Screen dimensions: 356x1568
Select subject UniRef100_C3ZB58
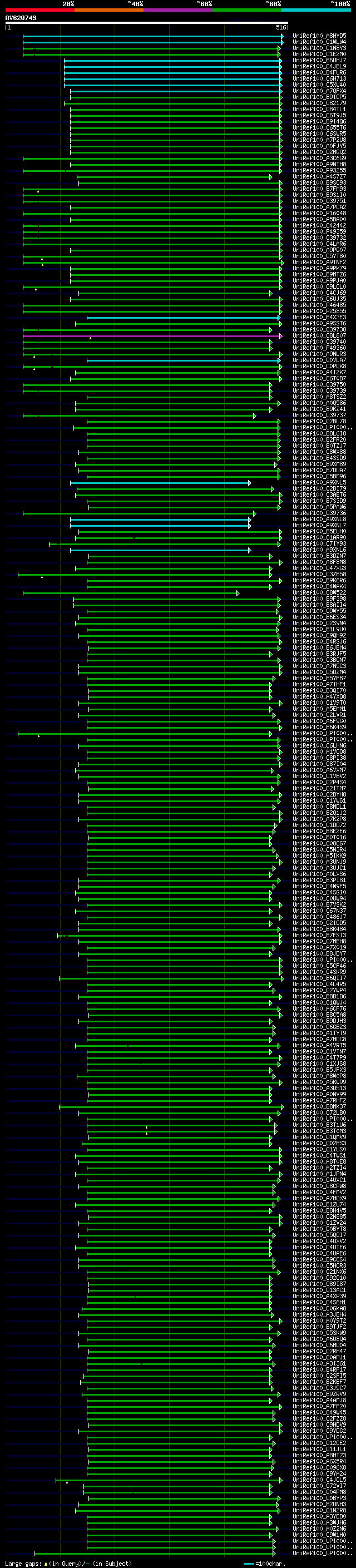point(319,575)
